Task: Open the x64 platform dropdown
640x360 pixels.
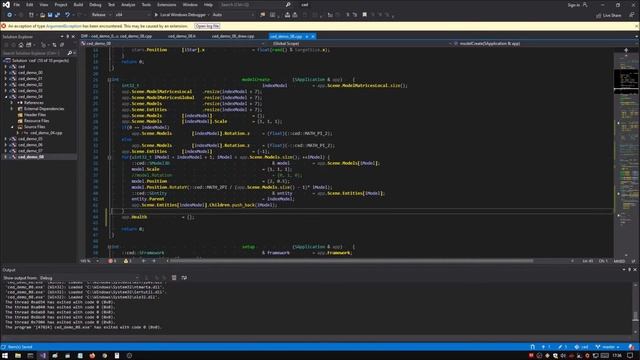Action: [x=132, y=15]
